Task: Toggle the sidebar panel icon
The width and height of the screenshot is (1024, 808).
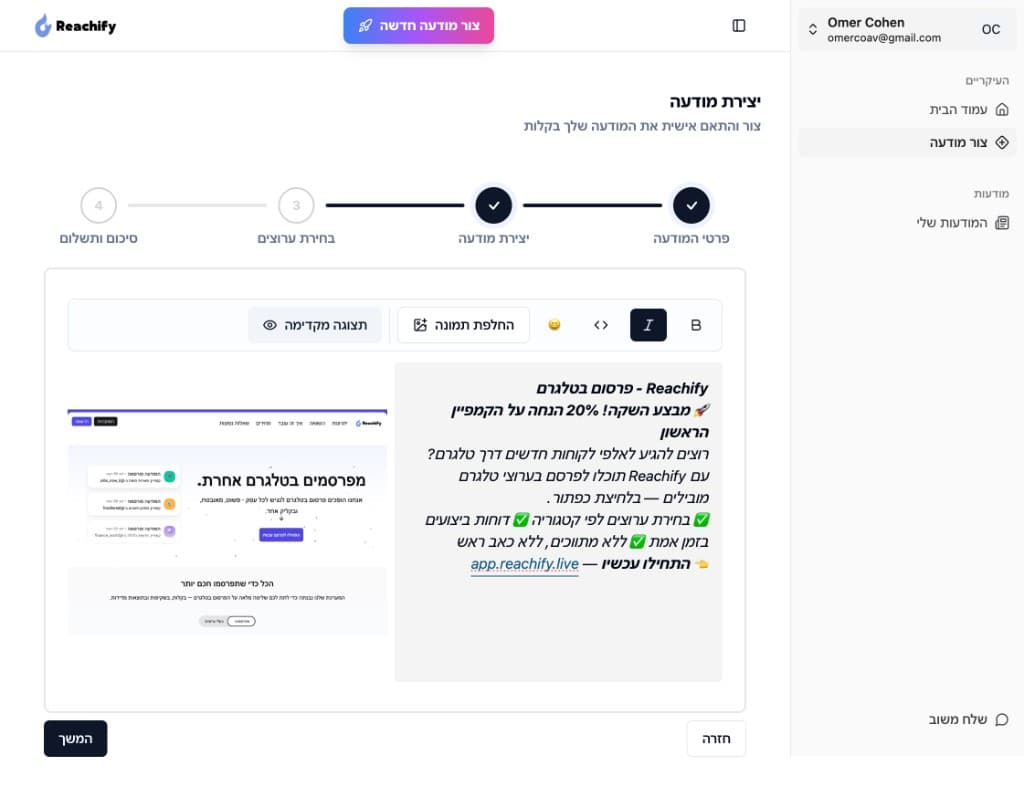Action: pos(739,25)
